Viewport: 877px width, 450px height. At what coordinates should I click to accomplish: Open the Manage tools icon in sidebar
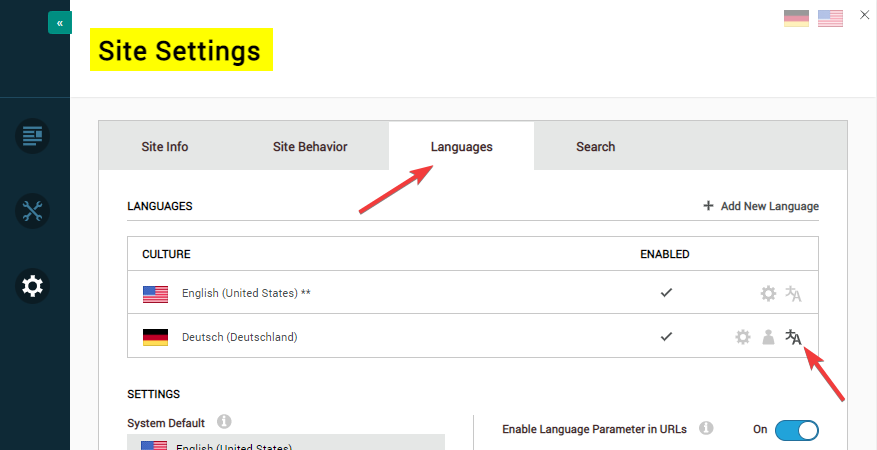[x=32, y=211]
